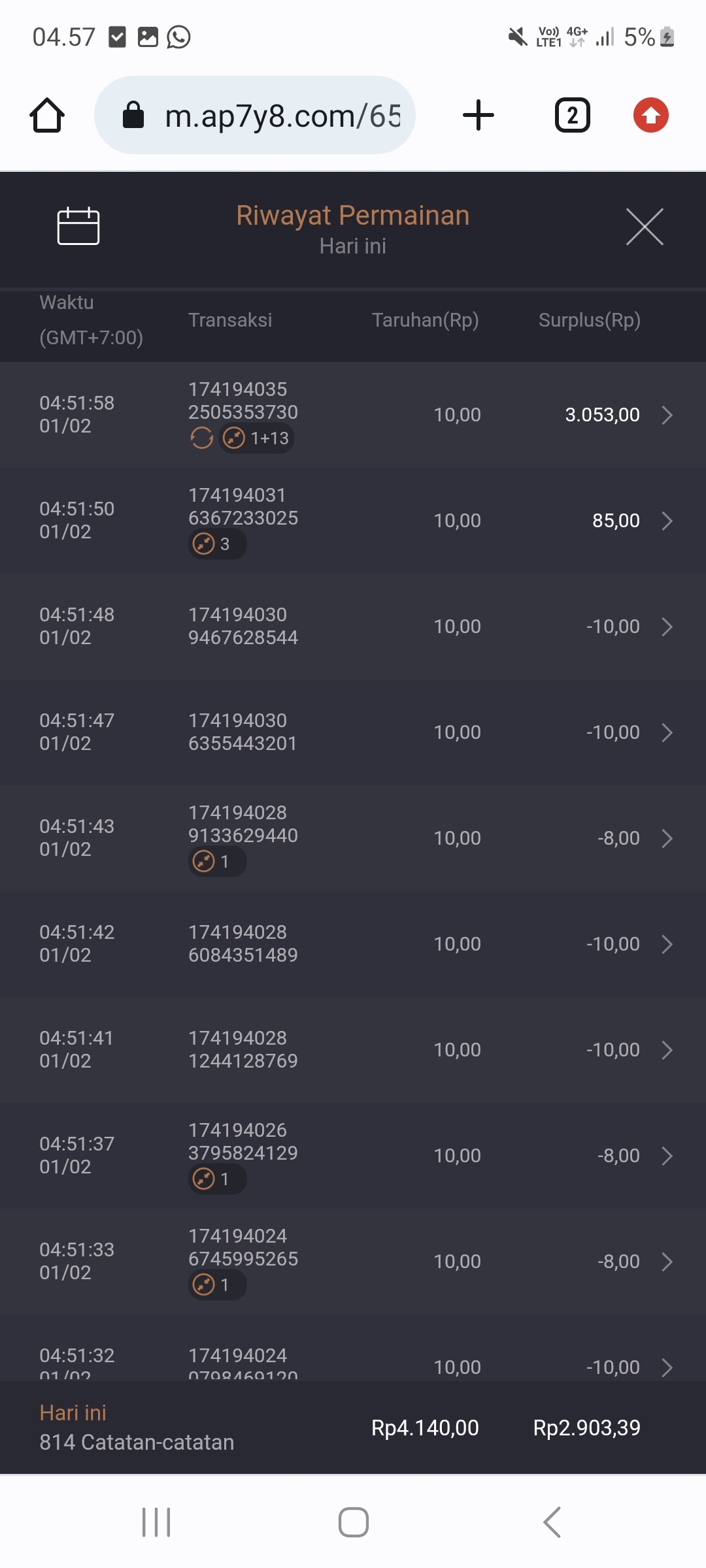Tap the 1+13 free spin badge

(x=257, y=438)
